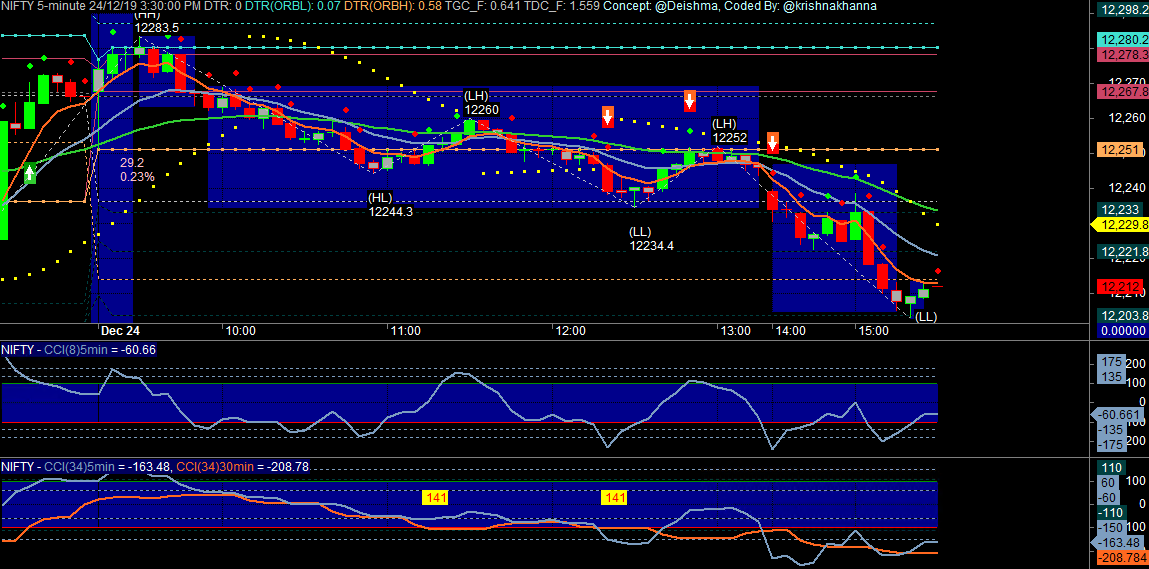Click the yellow 12,229.8 last-price pointer
The height and width of the screenshot is (569, 1149).
pos(1119,225)
